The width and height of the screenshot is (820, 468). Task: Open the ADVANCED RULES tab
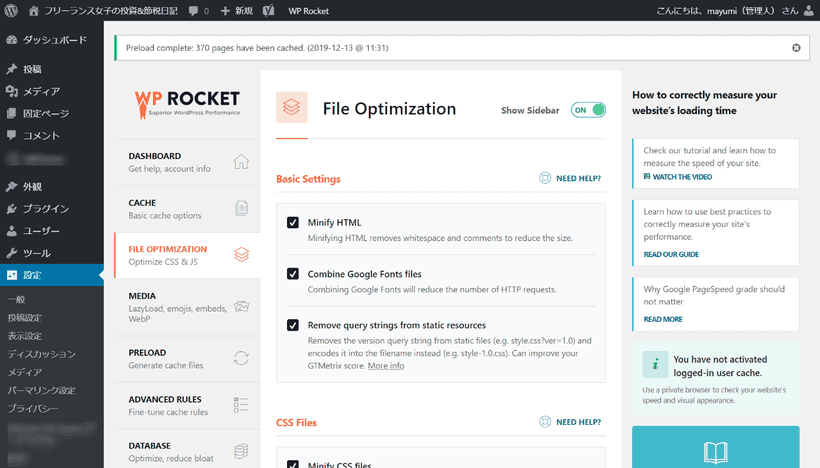coord(187,405)
